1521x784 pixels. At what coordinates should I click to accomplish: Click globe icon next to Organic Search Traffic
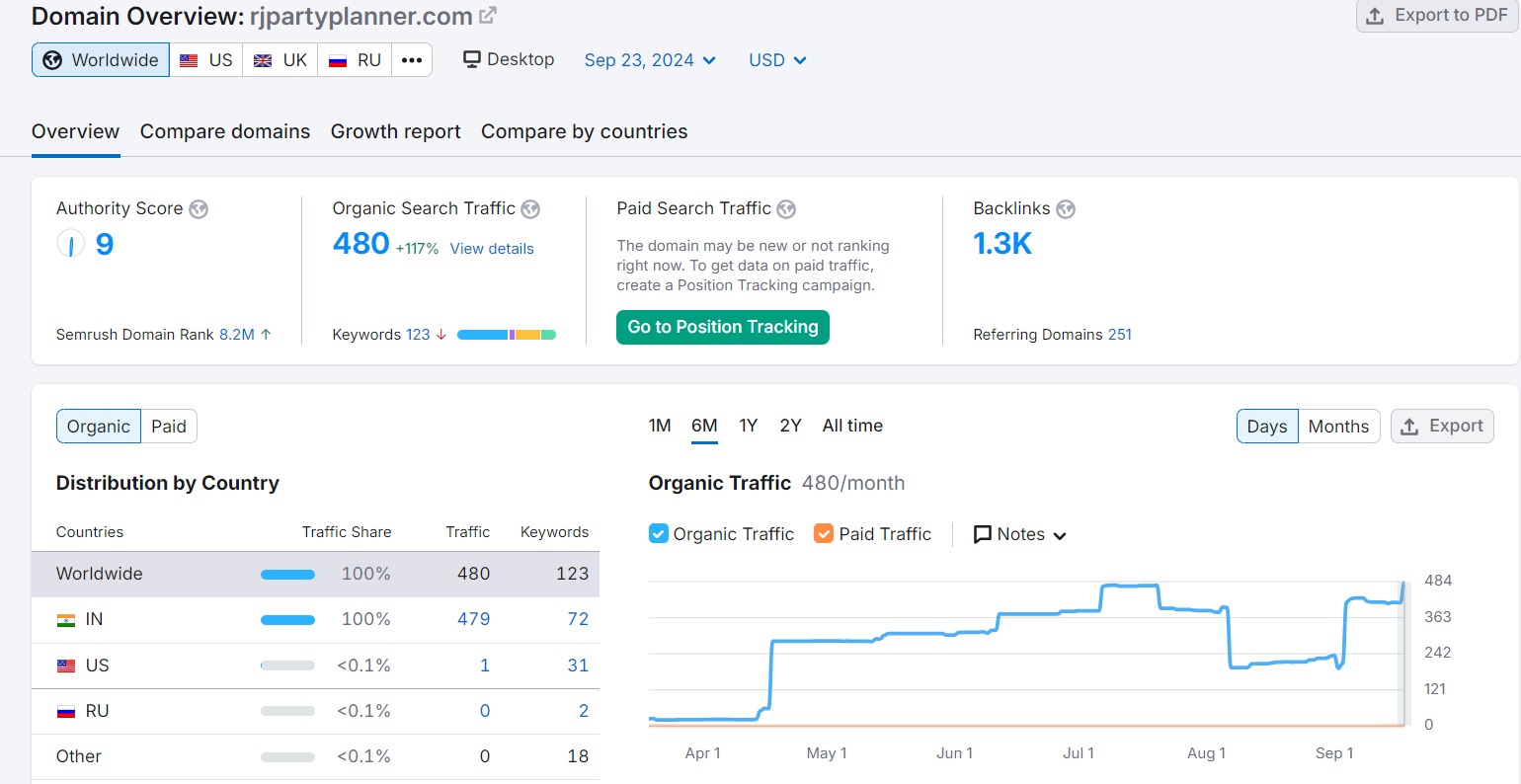[x=530, y=209]
